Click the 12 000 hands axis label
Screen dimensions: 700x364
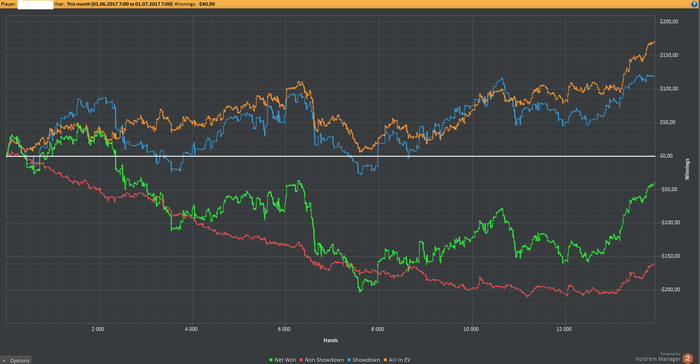pyautogui.click(x=564, y=329)
